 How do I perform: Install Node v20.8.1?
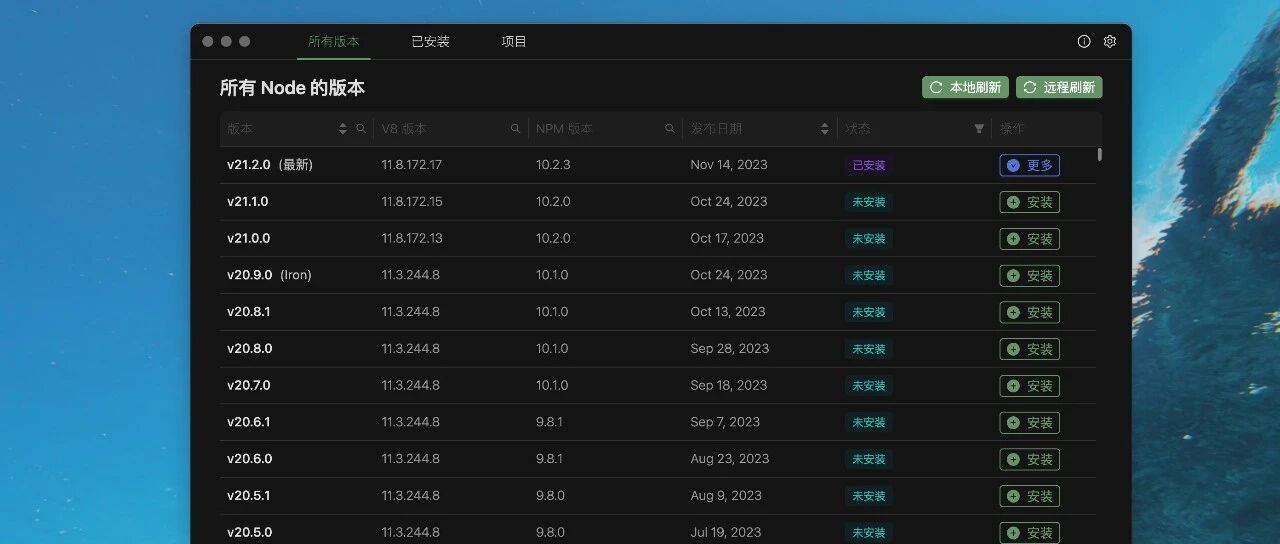pos(1030,312)
